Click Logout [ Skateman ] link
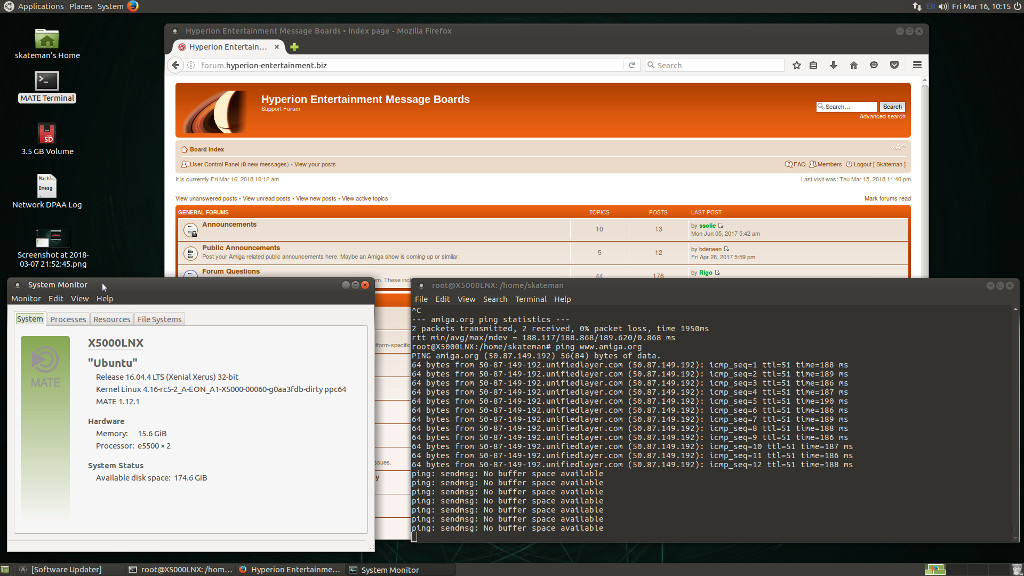This screenshot has width=1024, height=576. pyautogui.click(x=879, y=165)
